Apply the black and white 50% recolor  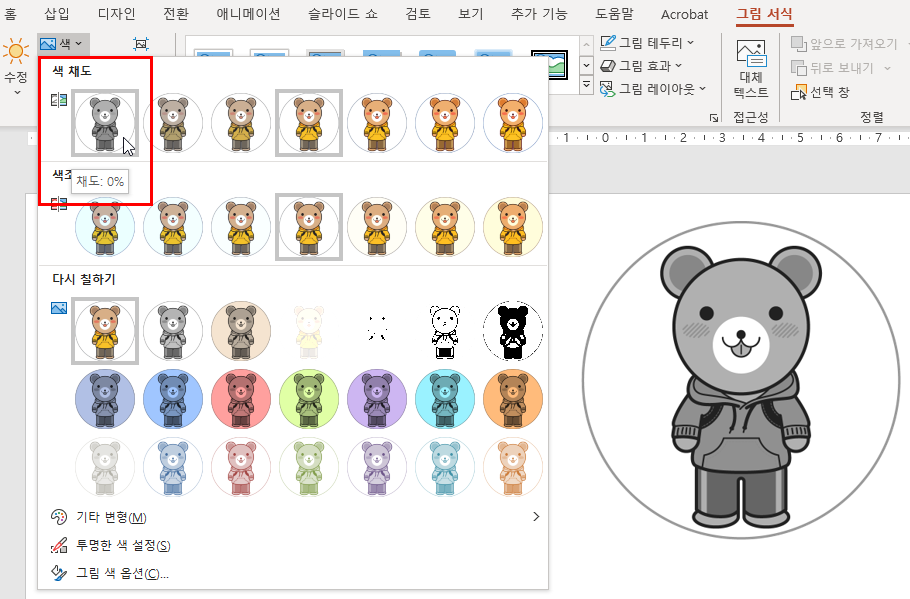point(445,331)
